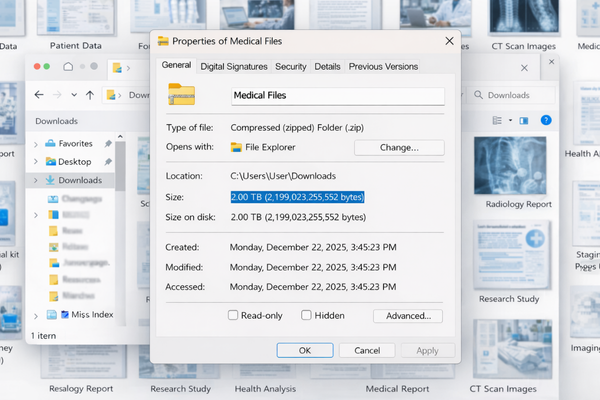This screenshot has width=600, height=400.
Task: Enable the Read-only checkbox
Action: 233,315
